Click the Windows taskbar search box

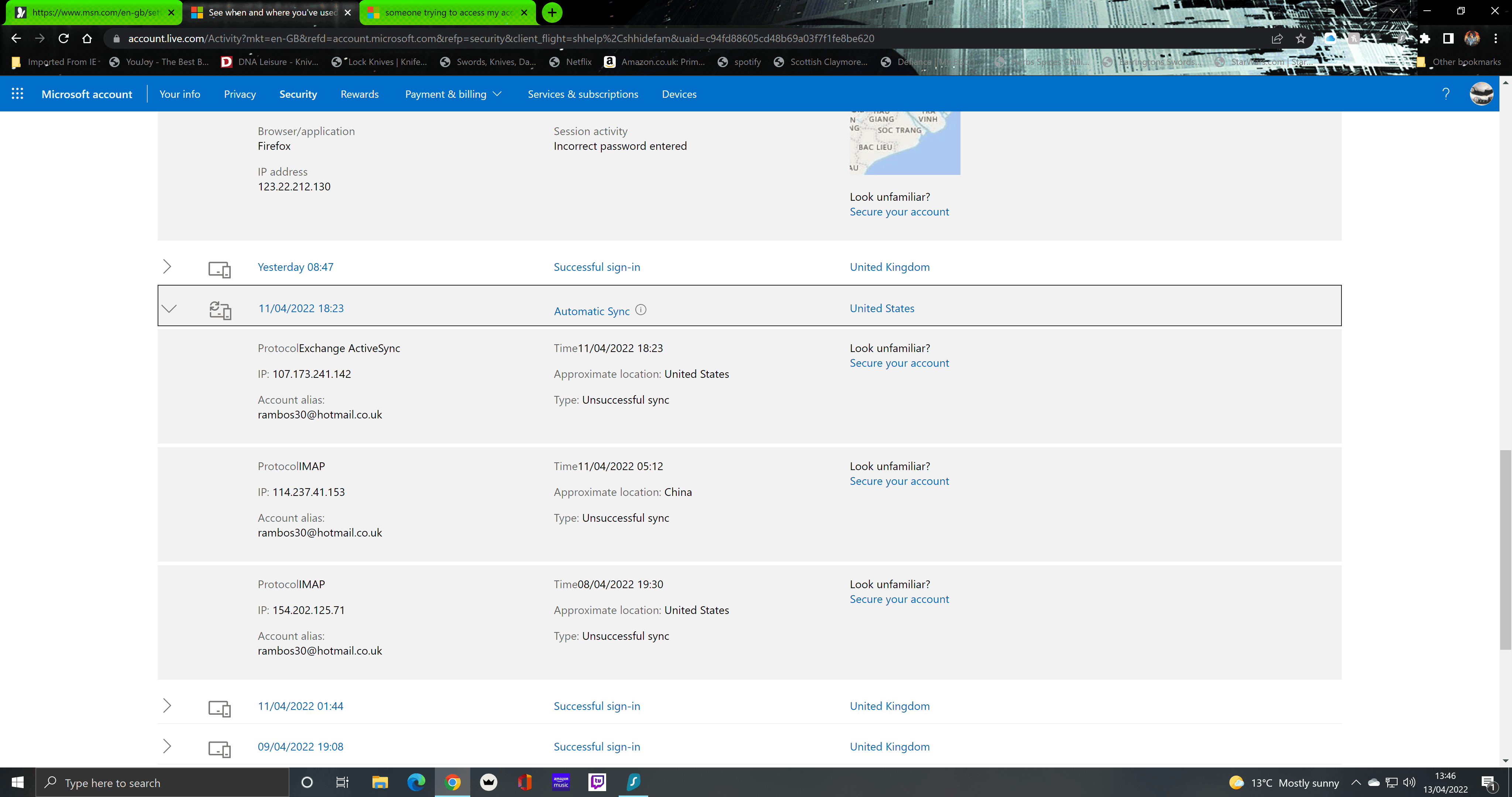tap(162, 782)
